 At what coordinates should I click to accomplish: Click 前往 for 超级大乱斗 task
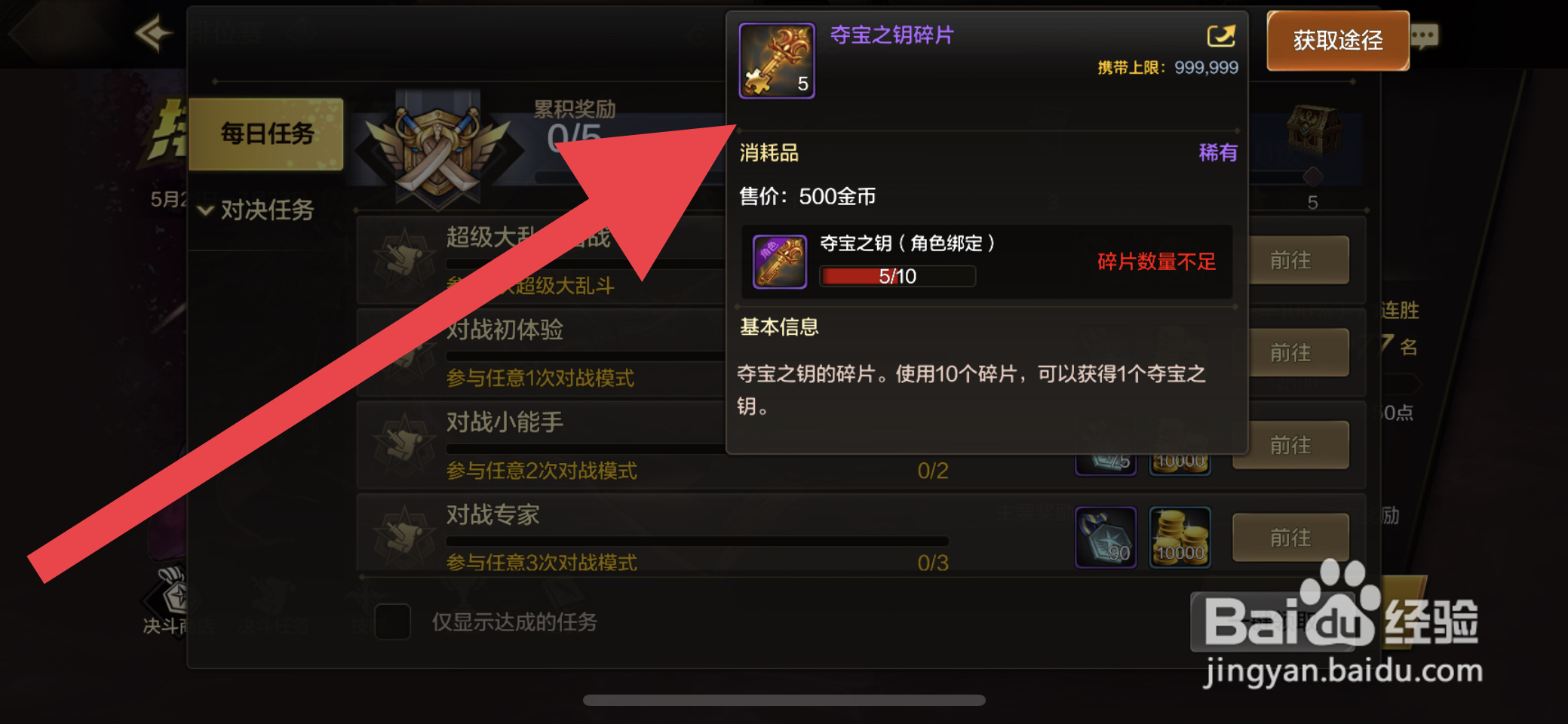[1290, 260]
